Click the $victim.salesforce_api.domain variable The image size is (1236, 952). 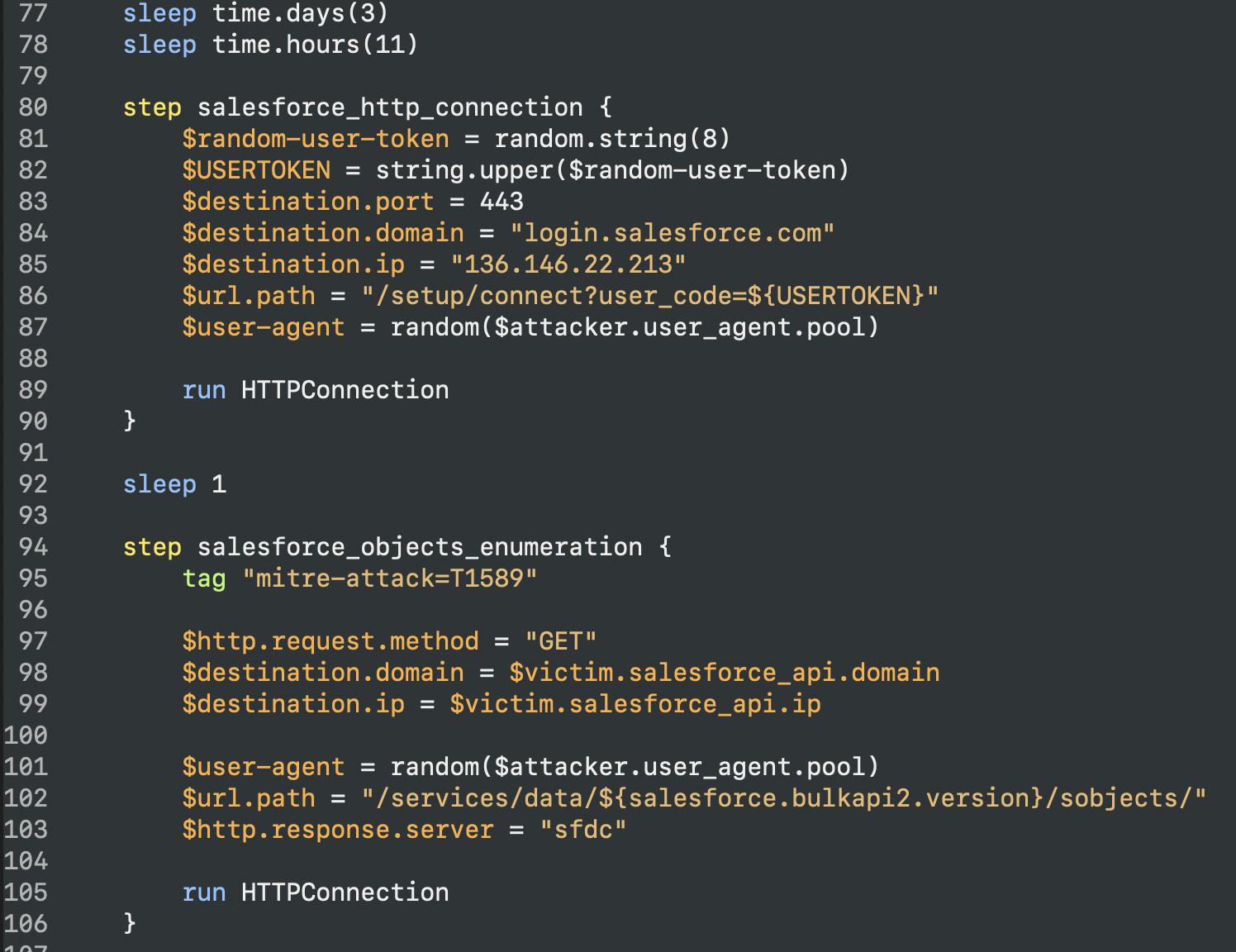coord(724,673)
